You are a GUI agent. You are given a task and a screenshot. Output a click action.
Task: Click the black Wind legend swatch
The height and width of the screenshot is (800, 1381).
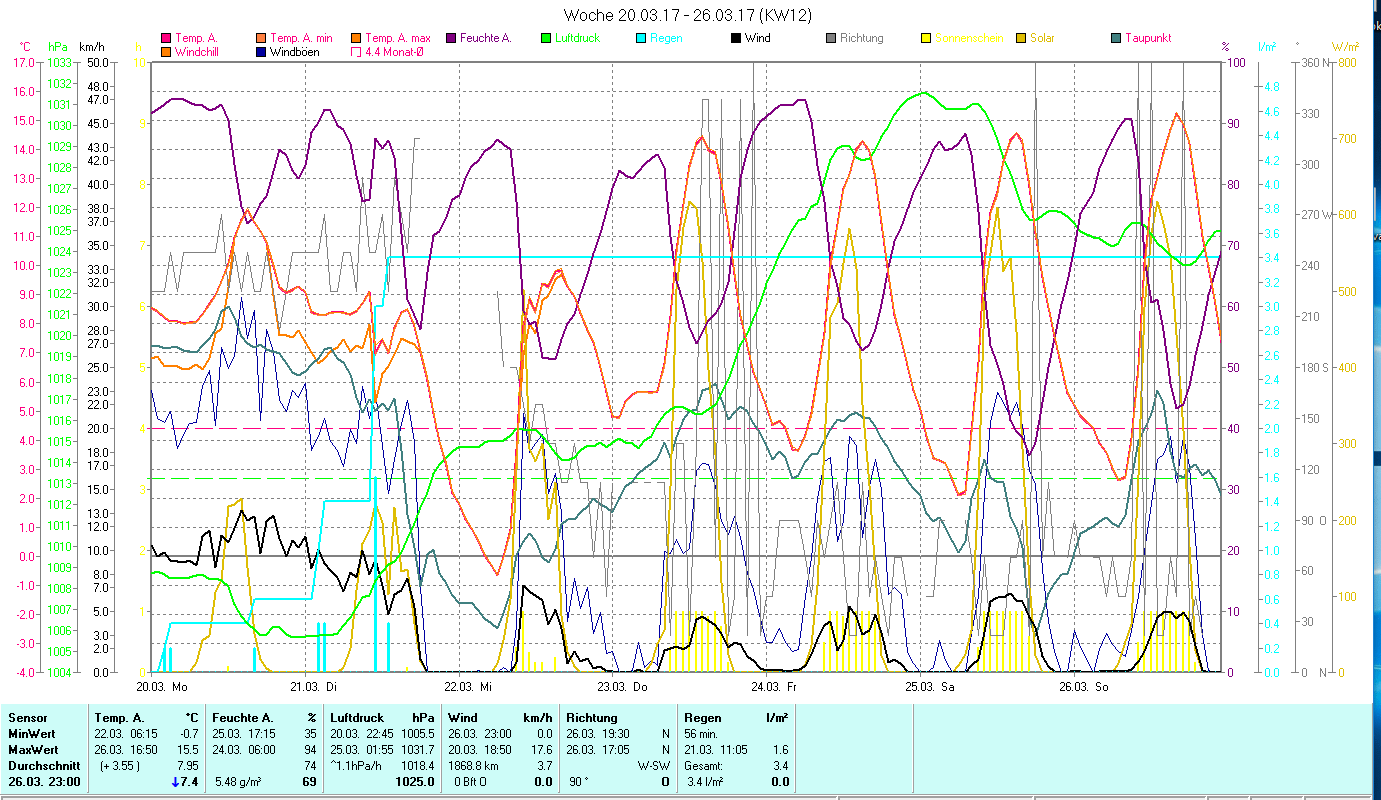coord(736,39)
